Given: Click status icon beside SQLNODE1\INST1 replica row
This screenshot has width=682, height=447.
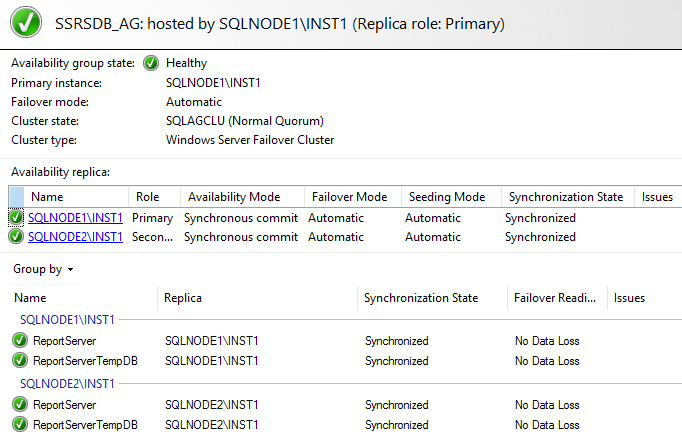Looking at the screenshot, I should [16, 217].
